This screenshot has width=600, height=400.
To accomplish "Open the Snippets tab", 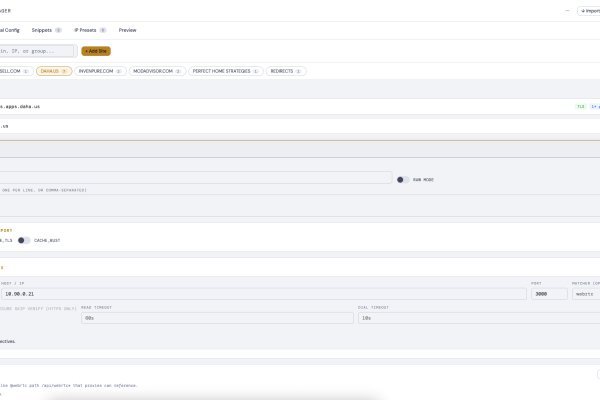I will [46, 30].
